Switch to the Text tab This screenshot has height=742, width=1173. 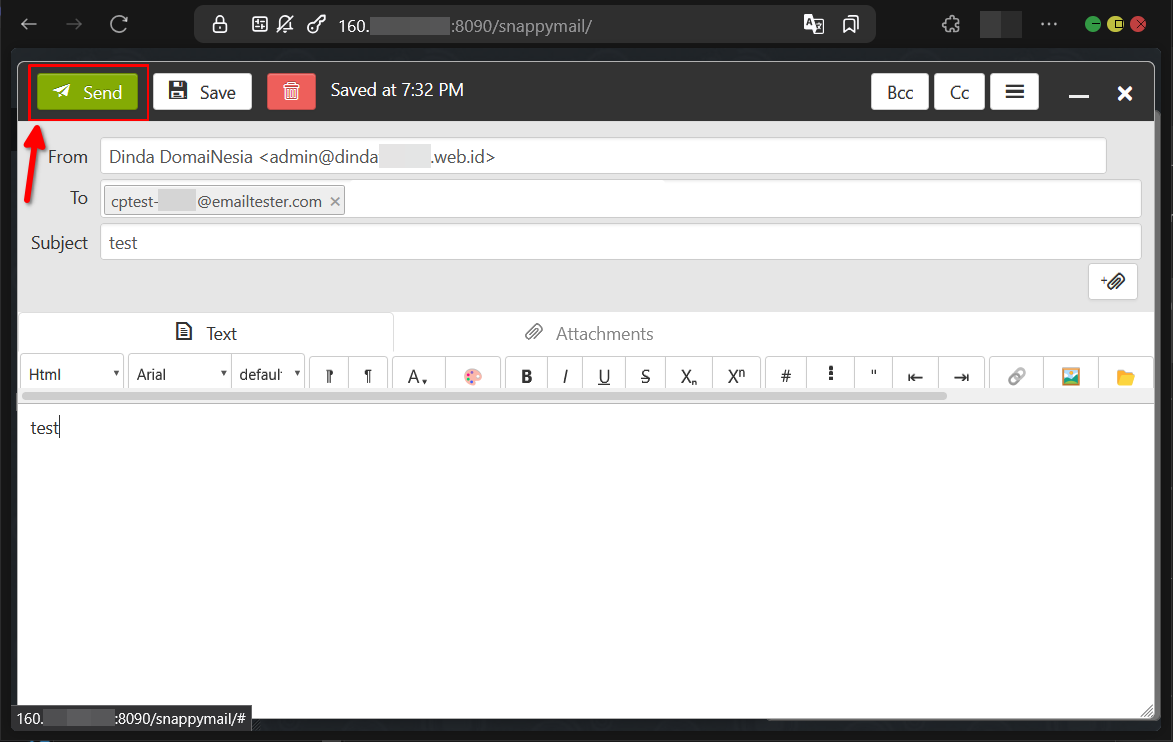pos(206,333)
